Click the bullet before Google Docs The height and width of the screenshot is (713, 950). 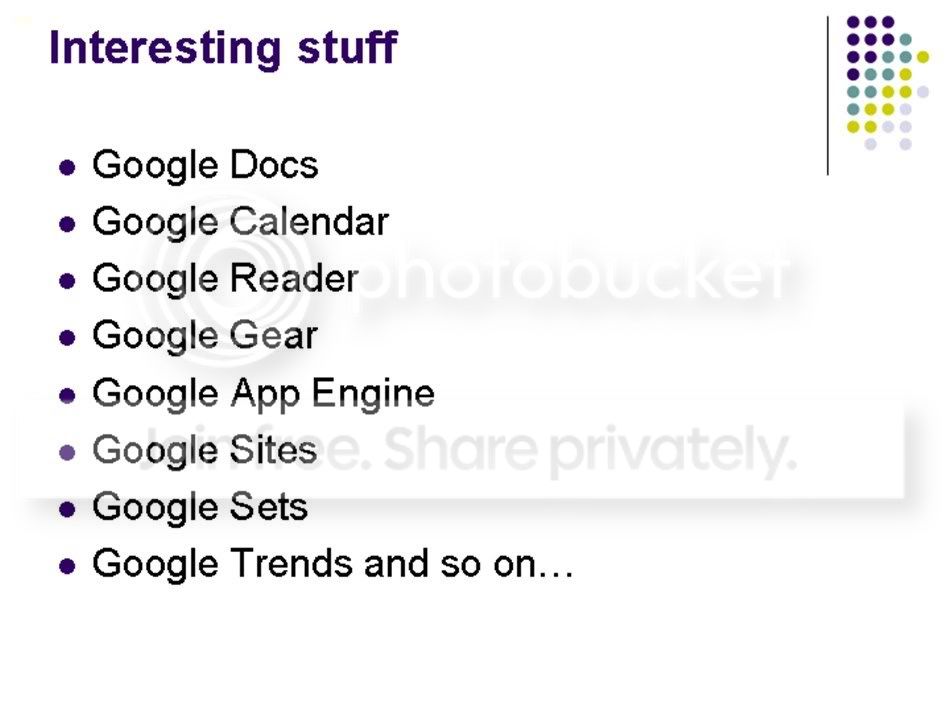click(x=67, y=167)
